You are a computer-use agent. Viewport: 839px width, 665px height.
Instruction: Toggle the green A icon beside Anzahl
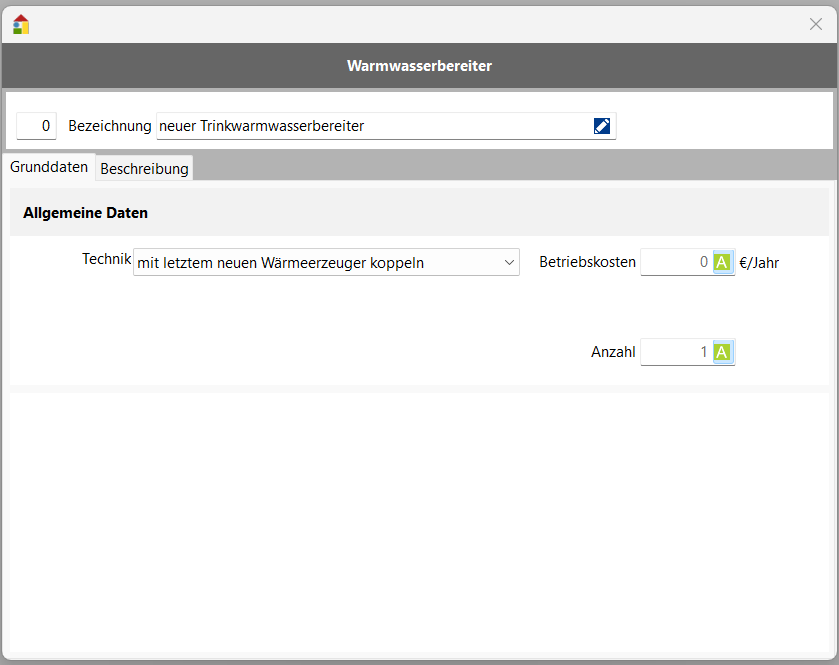[x=722, y=352]
